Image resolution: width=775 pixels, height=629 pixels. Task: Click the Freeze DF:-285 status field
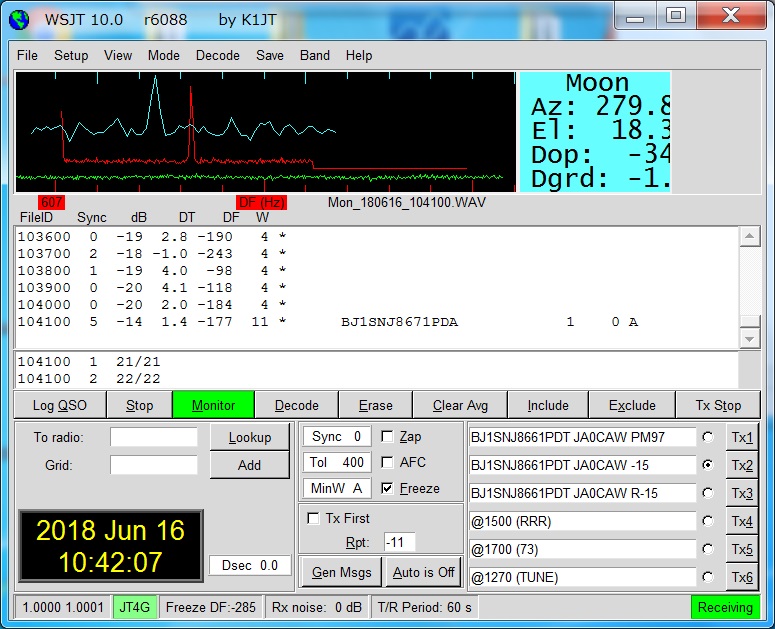[x=211, y=607]
